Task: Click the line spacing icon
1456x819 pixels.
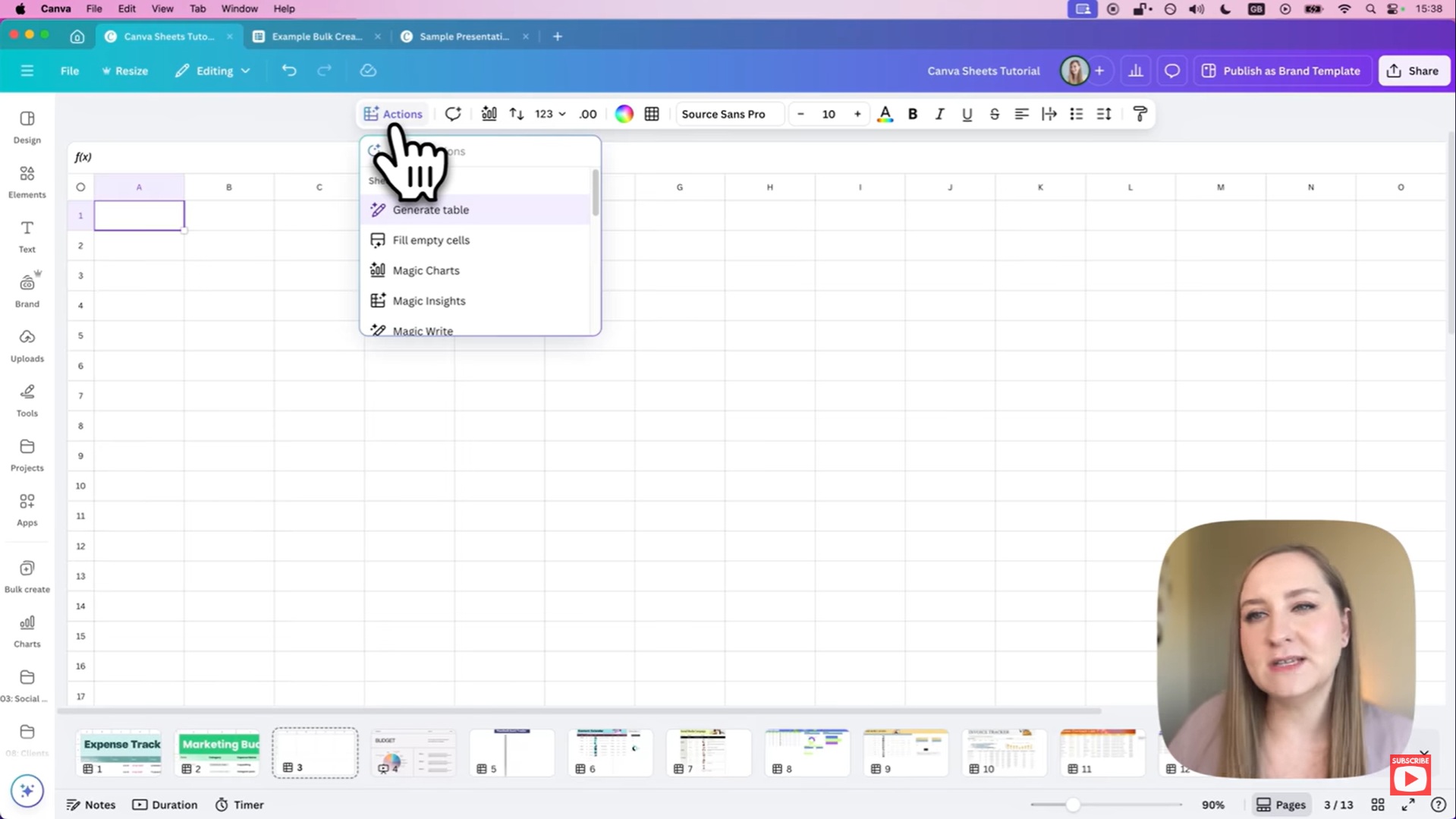Action: click(x=1104, y=114)
